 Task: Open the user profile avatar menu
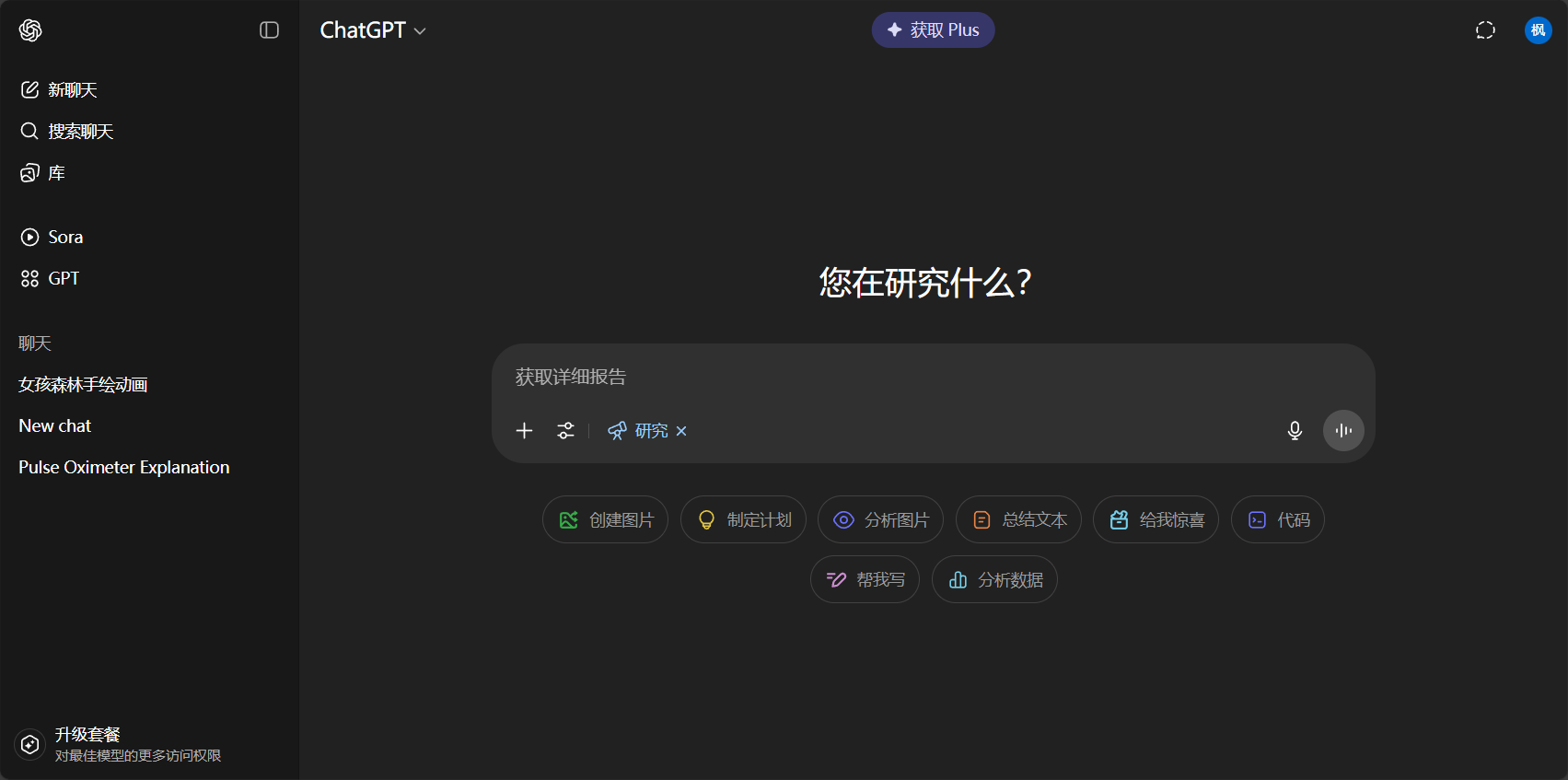[1538, 30]
